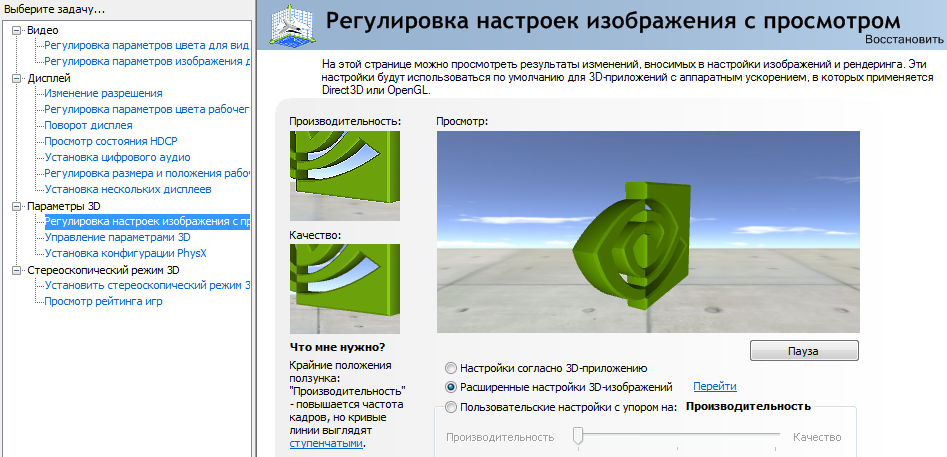Open the ступенчатыми help link
The image size is (947, 457).
326,443
